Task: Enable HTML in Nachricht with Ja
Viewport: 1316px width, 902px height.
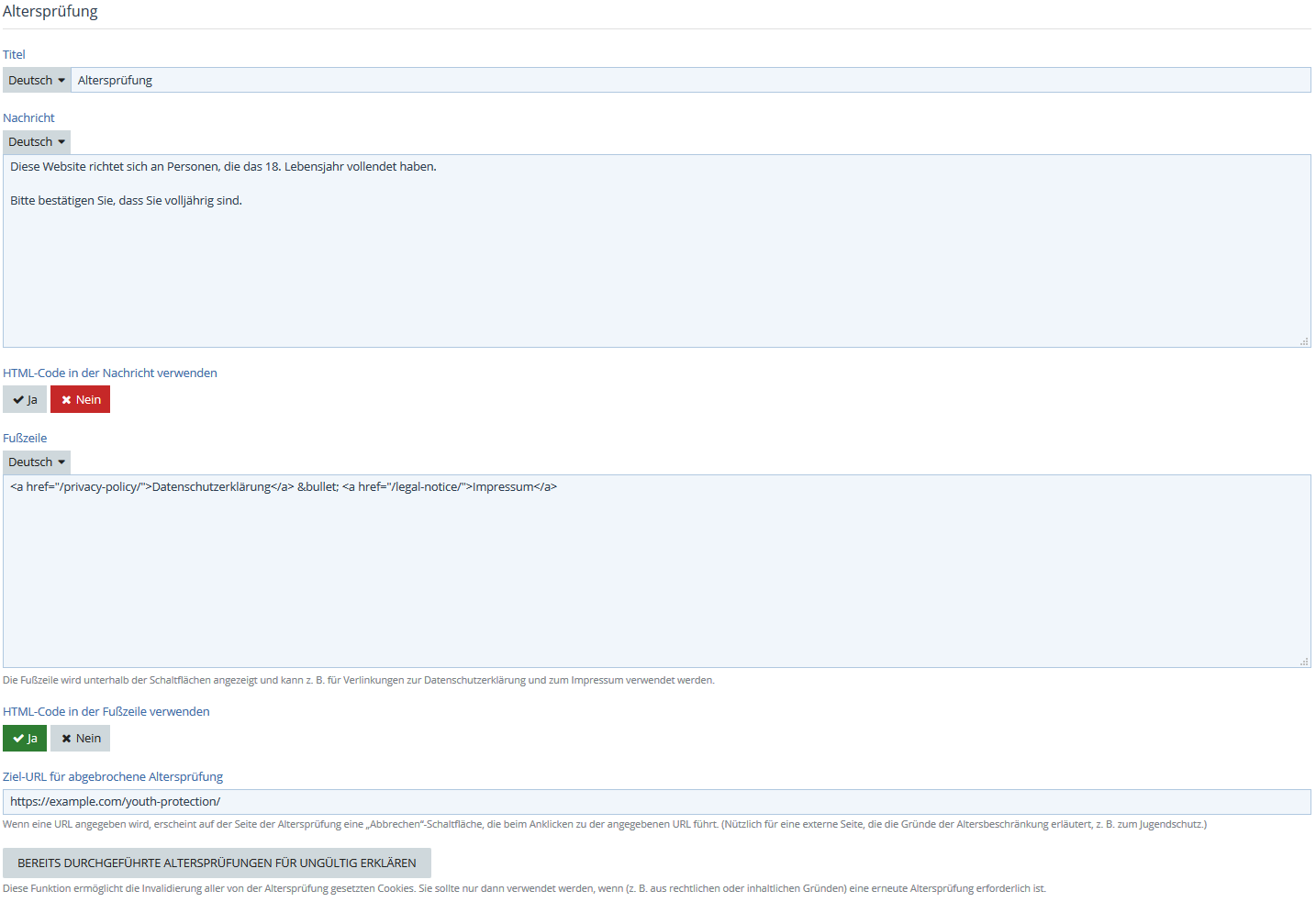Action: pyautogui.click(x=25, y=400)
